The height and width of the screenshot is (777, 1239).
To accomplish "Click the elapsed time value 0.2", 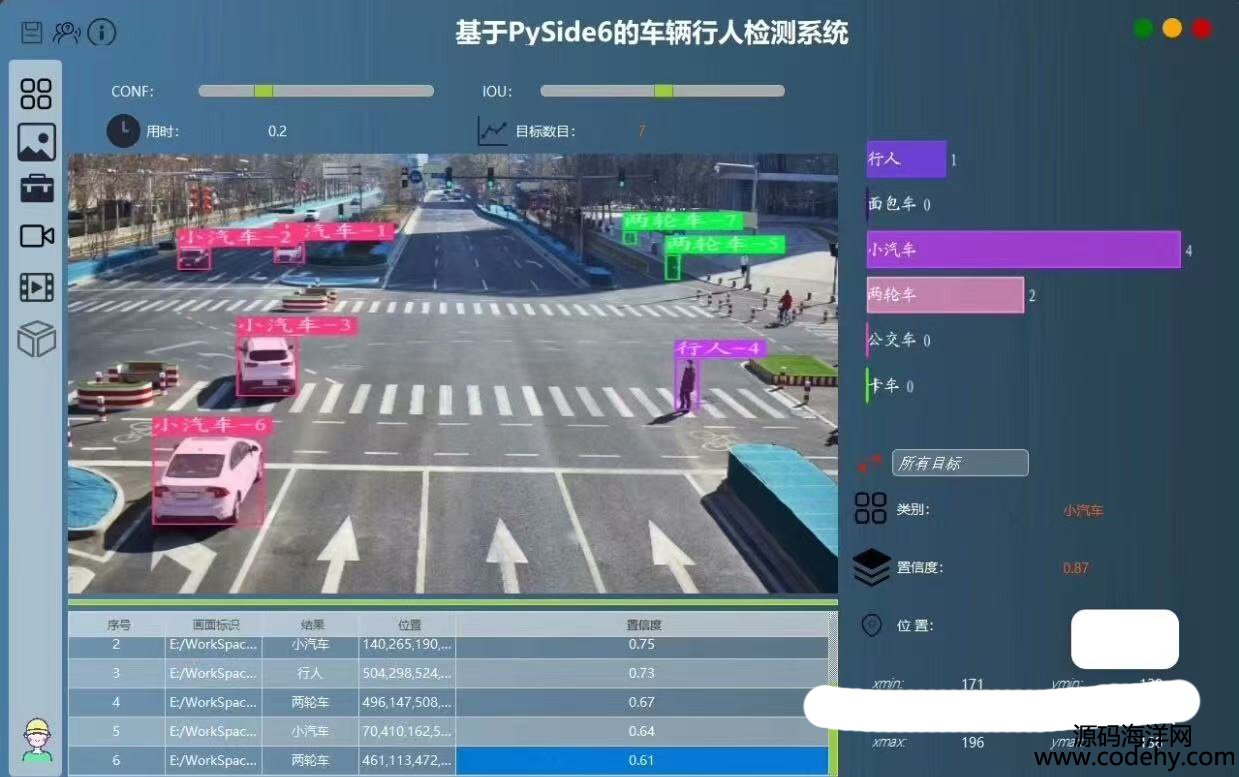I will (277, 131).
